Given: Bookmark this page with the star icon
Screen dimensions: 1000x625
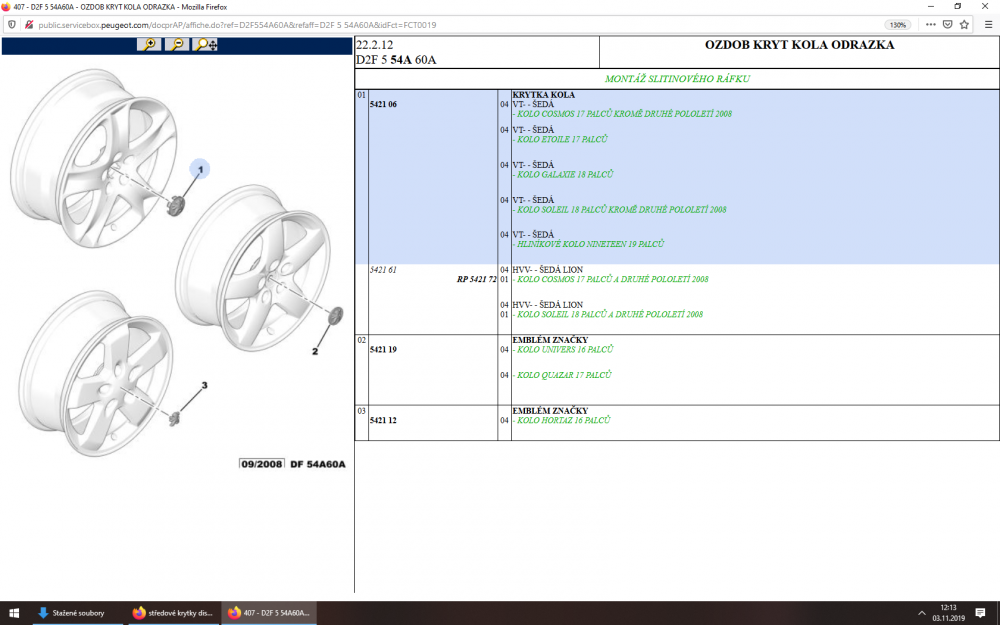Looking at the screenshot, I should (x=964, y=25).
